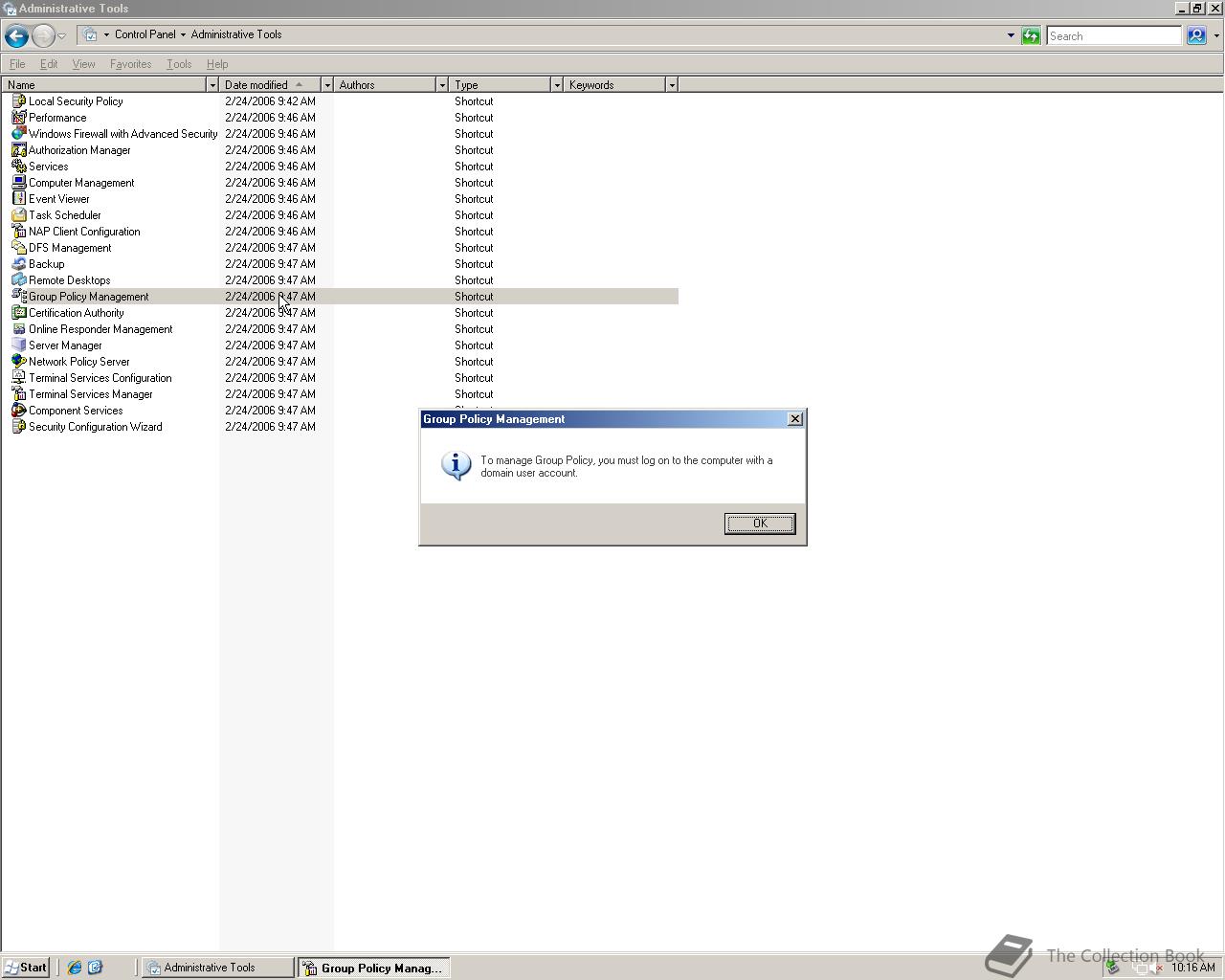Screen dimensions: 1225x980
Task: Open the File menu
Action: point(17,64)
